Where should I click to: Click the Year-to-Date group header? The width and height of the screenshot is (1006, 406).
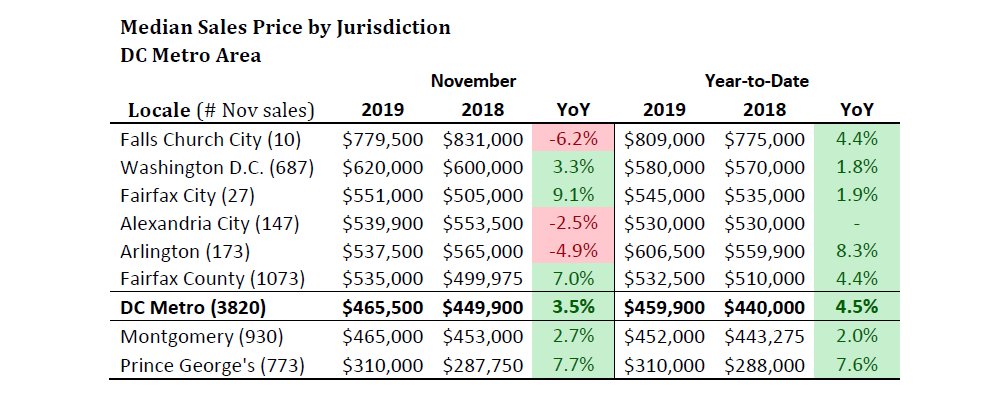(756, 80)
